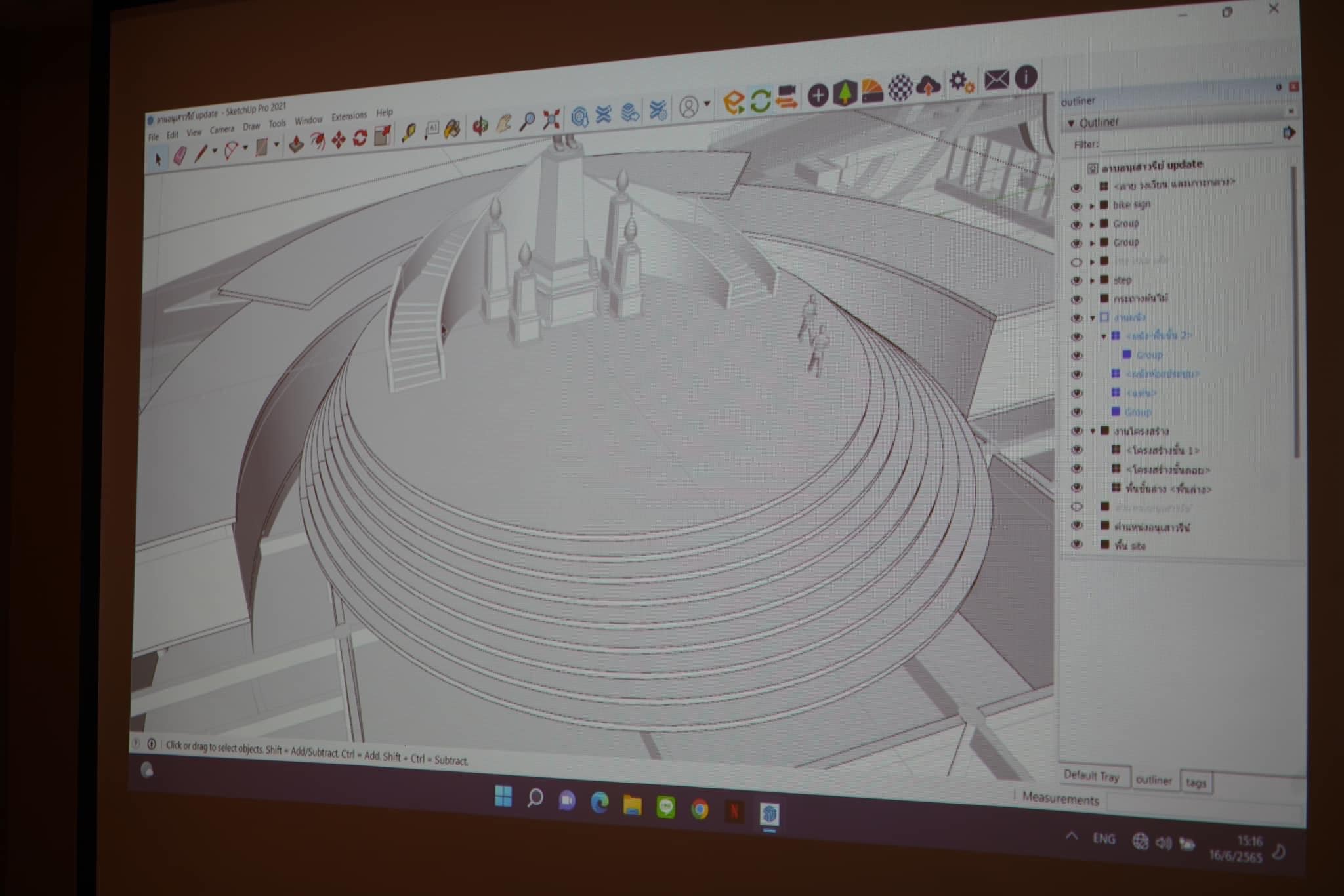Image resolution: width=1344 pixels, height=896 pixels.
Task: Select the Move tool
Action: pos(339,140)
